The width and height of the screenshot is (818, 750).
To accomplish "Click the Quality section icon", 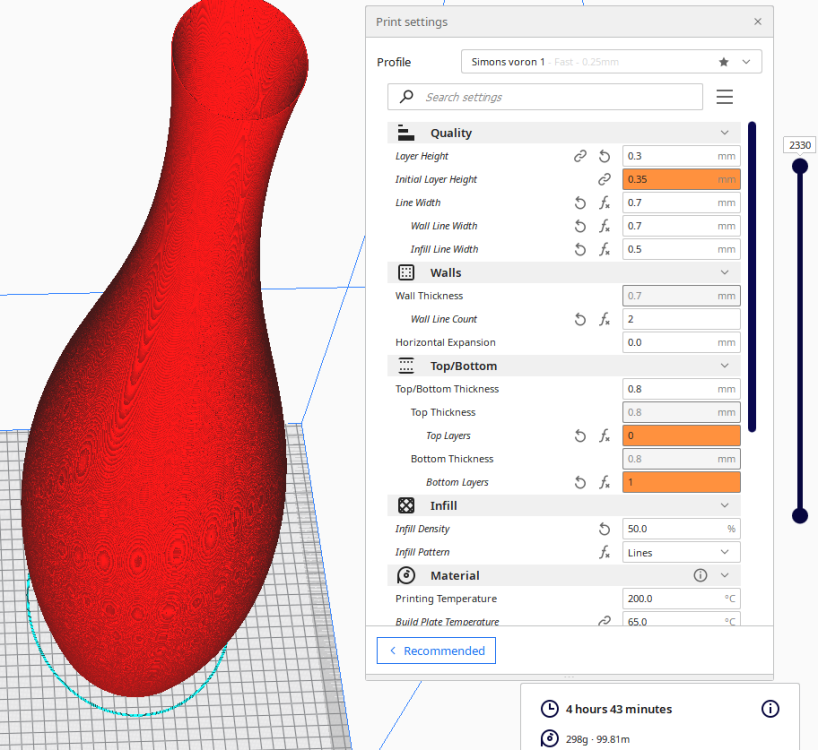I will click(x=406, y=132).
